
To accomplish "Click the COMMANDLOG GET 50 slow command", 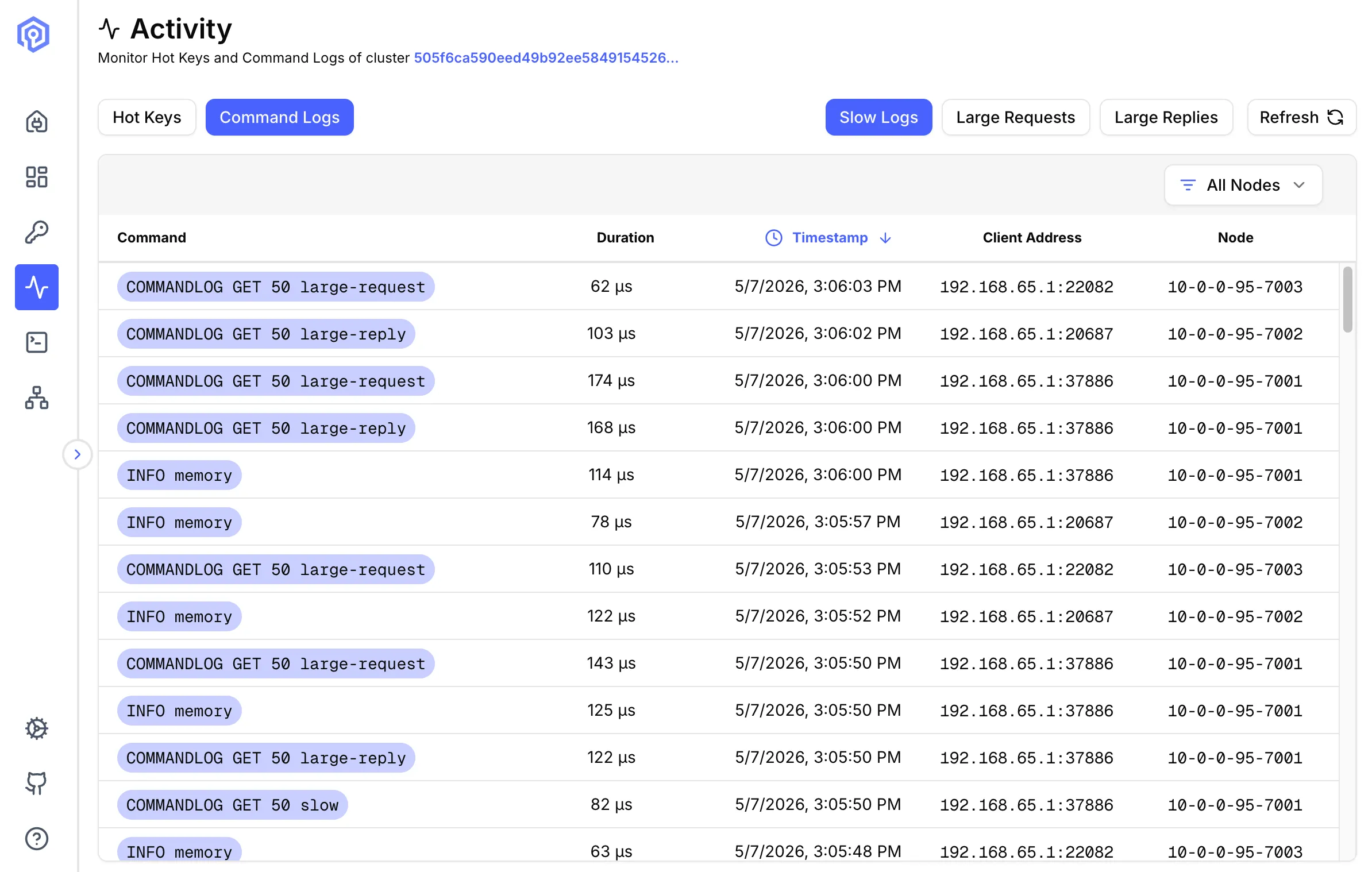I will [x=232, y=805].
